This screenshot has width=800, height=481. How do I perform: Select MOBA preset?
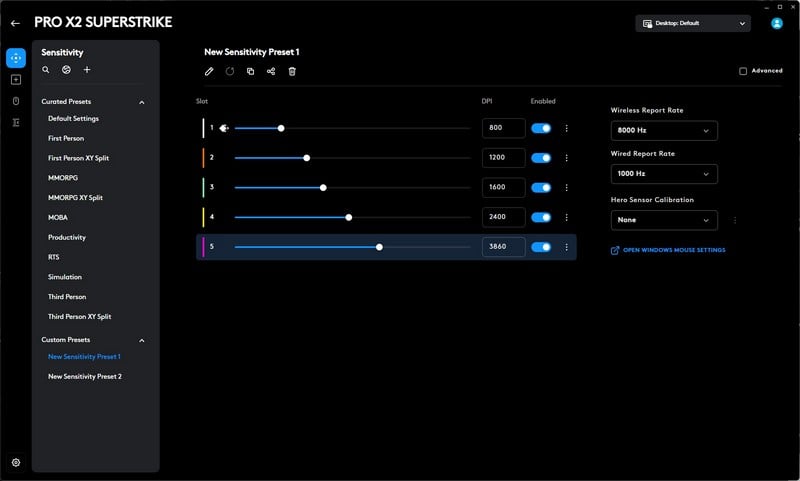58,217
